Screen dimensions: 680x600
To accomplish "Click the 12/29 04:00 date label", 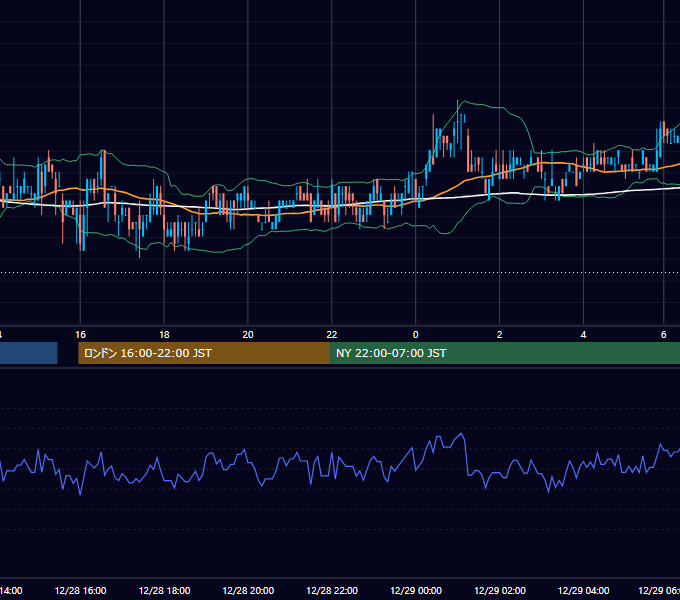I will click(583, 590).
